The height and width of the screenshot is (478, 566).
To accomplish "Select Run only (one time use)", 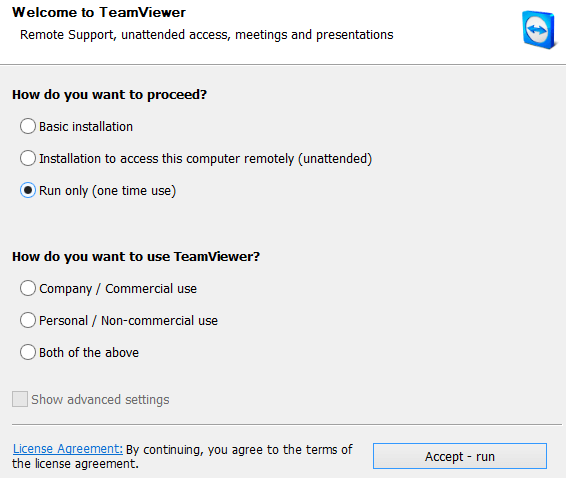I will click(x=28, y=190).
